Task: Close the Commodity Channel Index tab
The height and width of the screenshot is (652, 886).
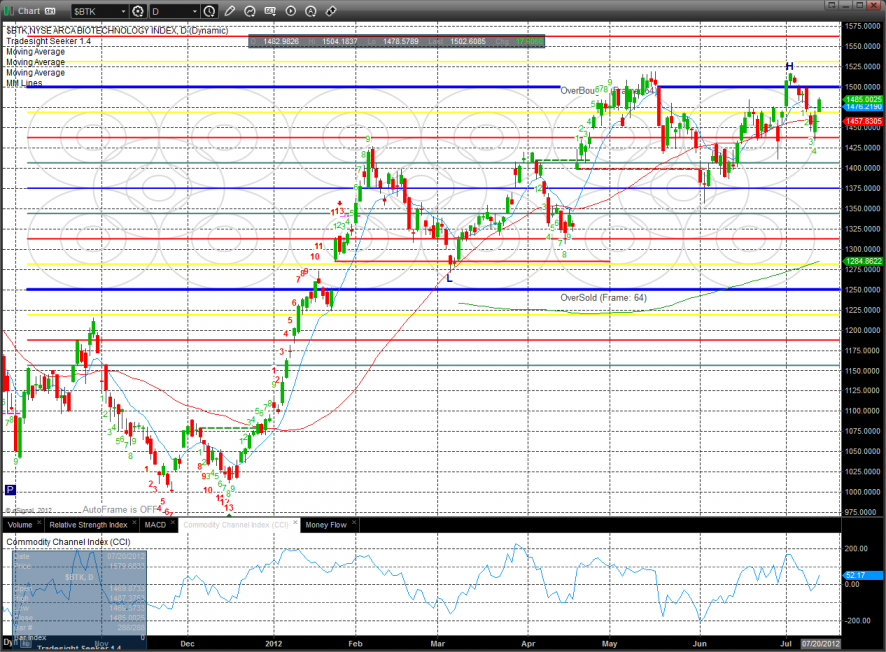Action: 294,524
